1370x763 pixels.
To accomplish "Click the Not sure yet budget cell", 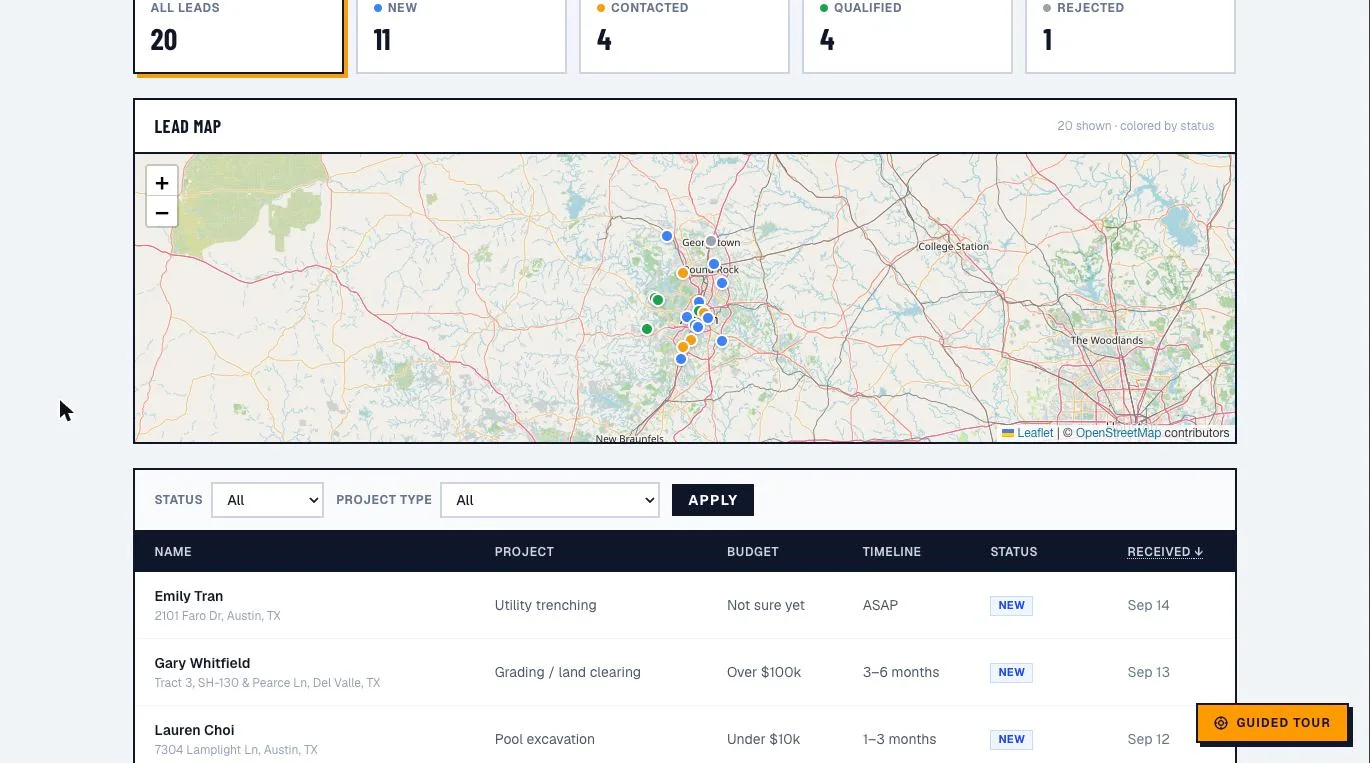I will tap(766, 605).
